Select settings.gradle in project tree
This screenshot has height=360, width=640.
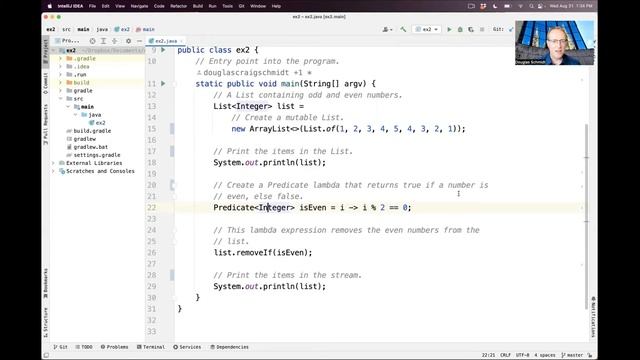coord(93,155)
